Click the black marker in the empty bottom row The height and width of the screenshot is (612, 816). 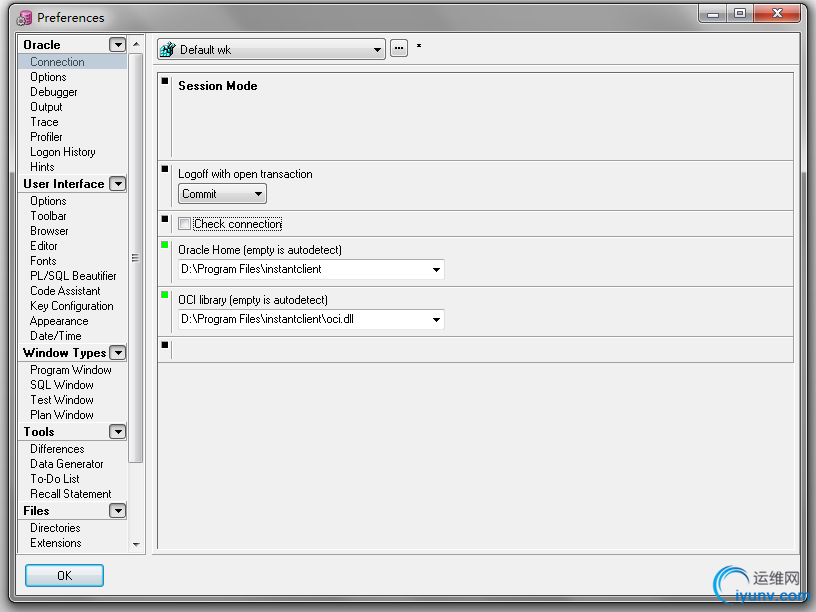165,345
